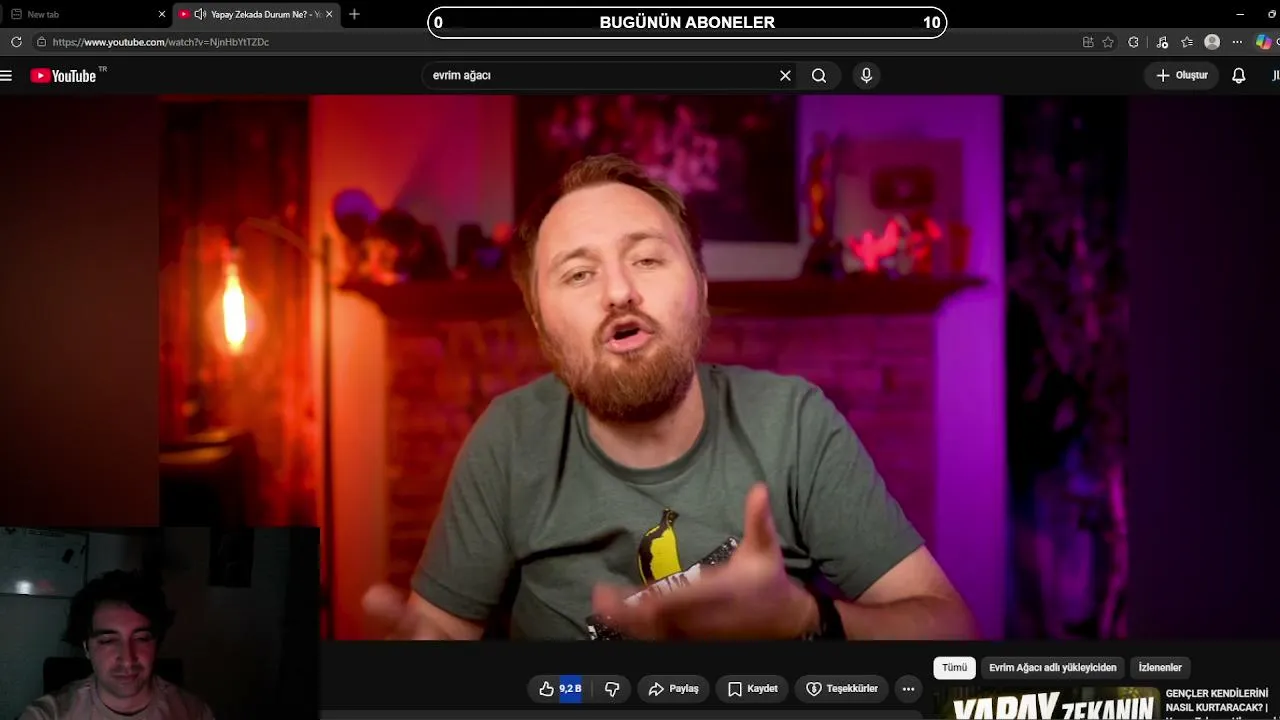Add this page to favorites star
This screenshot has width=1280, height=720.
(1108, 42)
